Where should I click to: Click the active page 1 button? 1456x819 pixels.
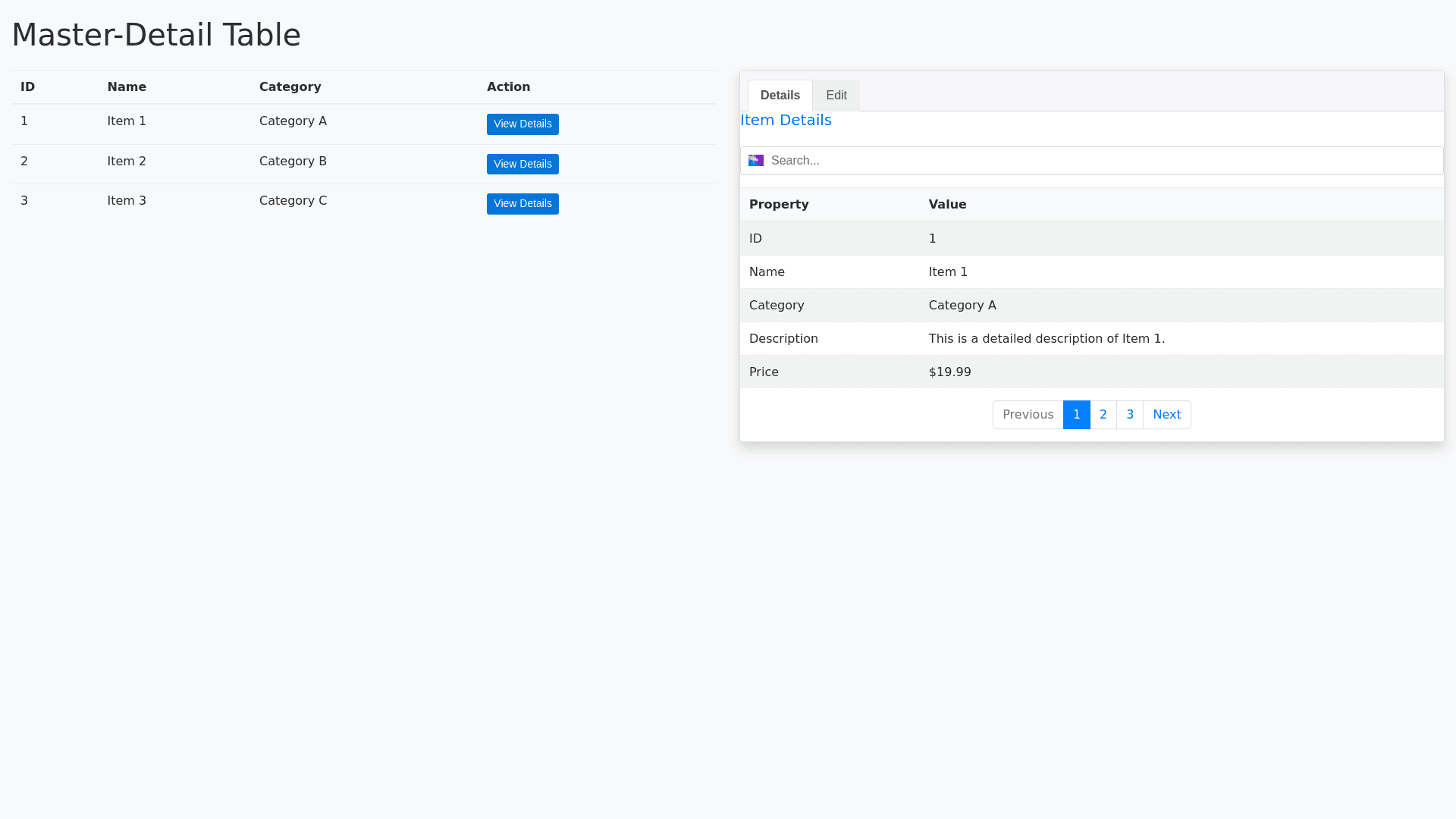pyautogui.click(x=1076, y=415)
